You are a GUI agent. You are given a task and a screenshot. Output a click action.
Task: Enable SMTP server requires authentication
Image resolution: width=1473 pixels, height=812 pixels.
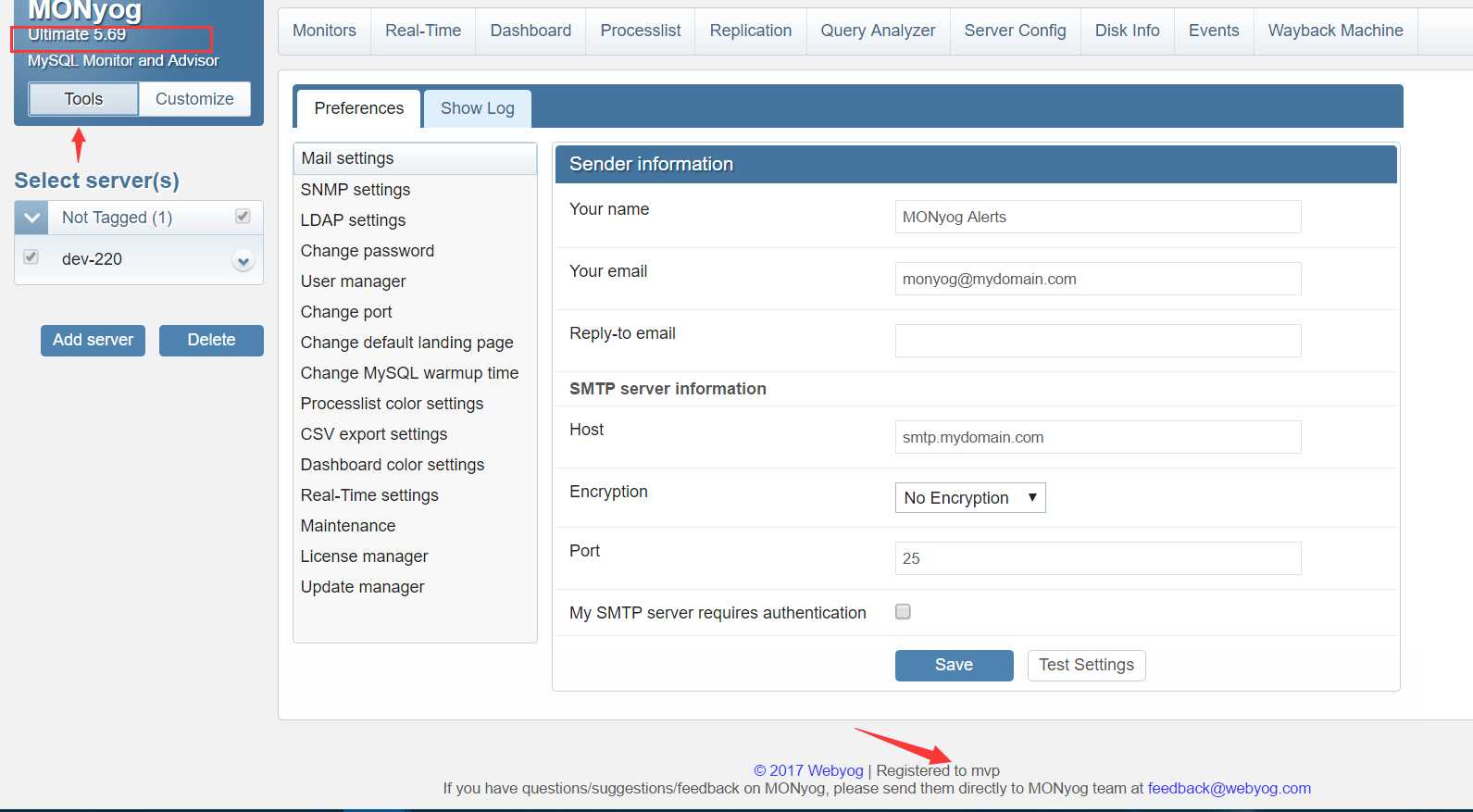pyautogui.click(x=903, y=611)
